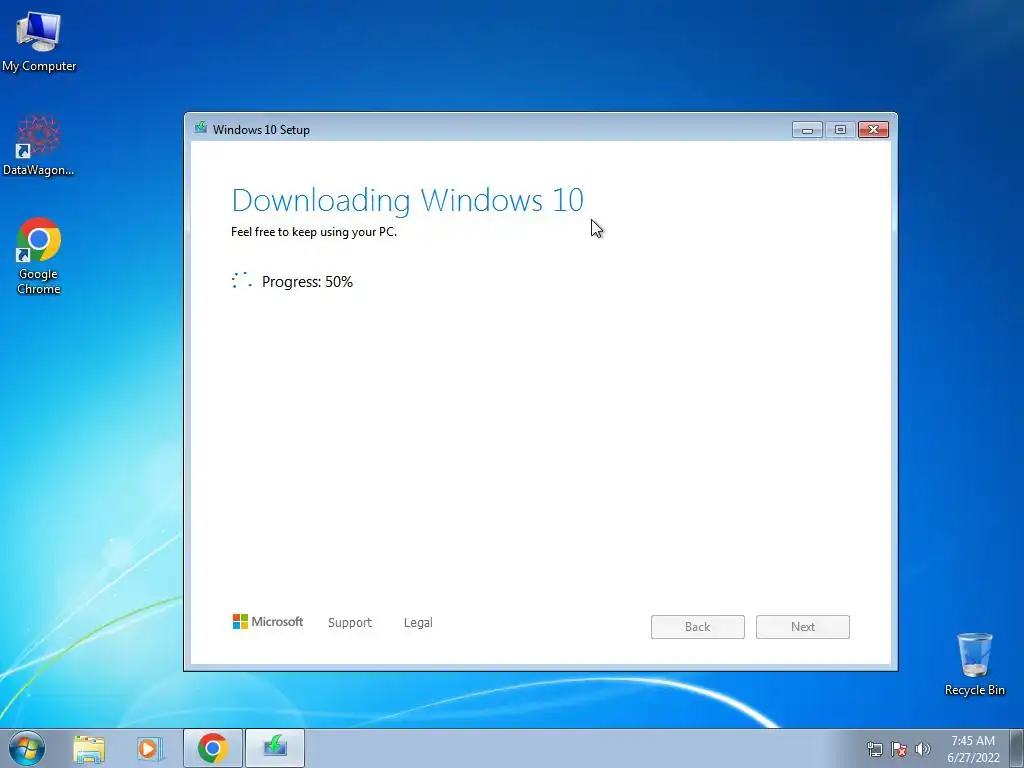Close the Windows 10 Setup window
Viewport: 1024px width, 768px height.
(x=873, y=130)
